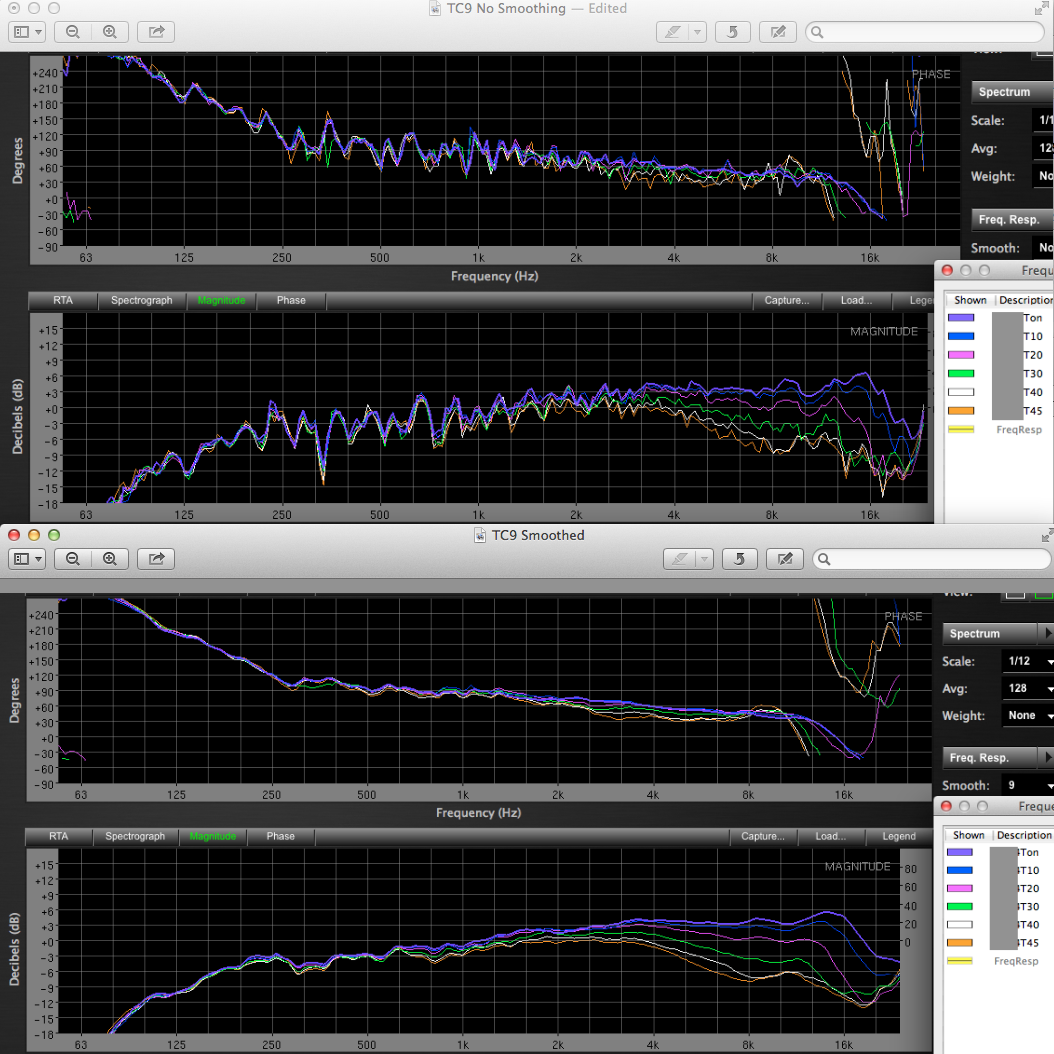This screenshot has height=1054, width=1054.
Task: Click Spectrum header in upper analyzer panel
Action: [x=1012, y=92]
